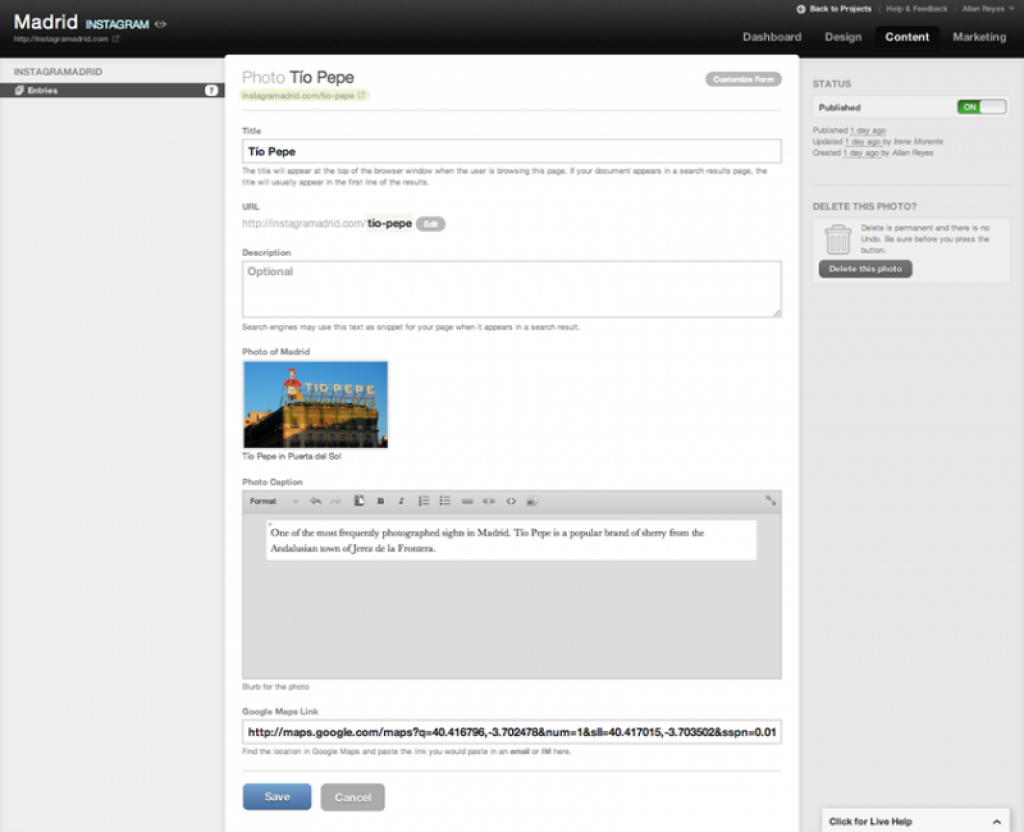Click the Google Maps Link field

click(x=511, y=732)
